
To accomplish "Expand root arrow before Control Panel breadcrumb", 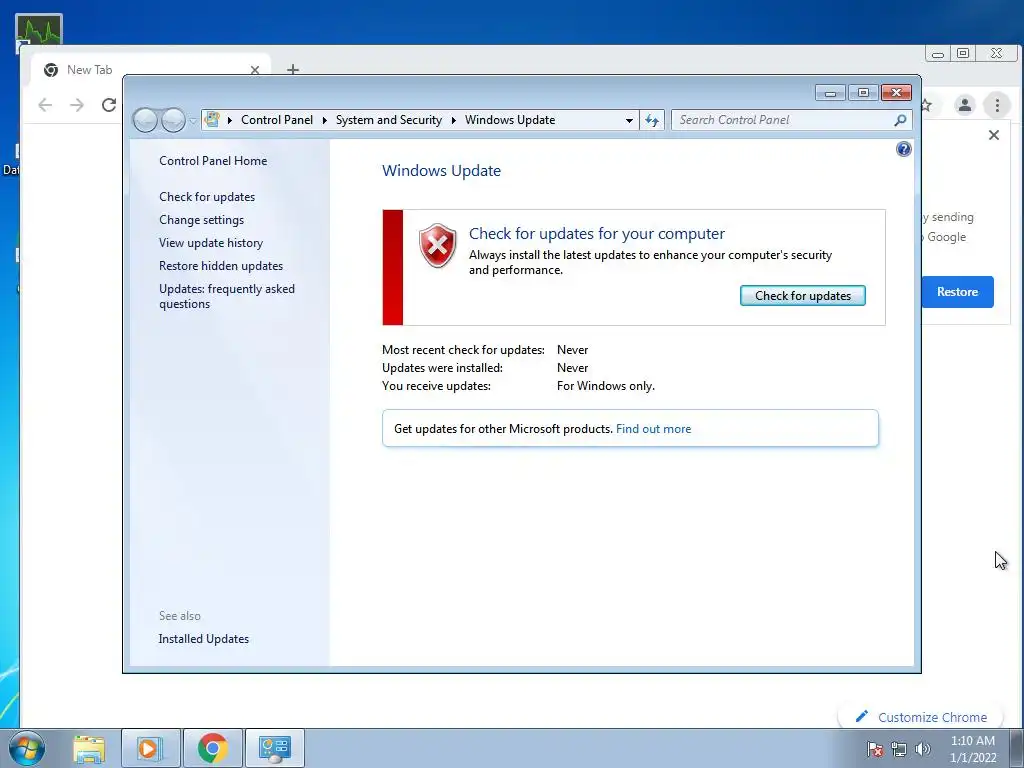I will pos(230,120).
